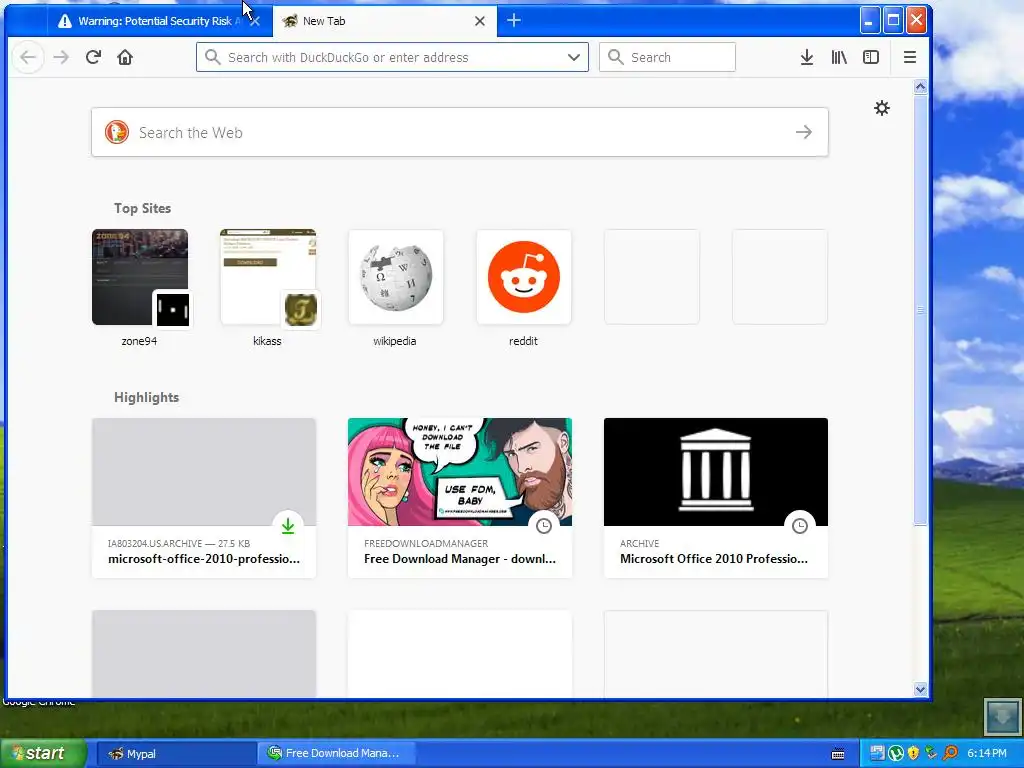
Task: Toggle the sidebars icon in toolbar
Action: click(x=871, y=57)
